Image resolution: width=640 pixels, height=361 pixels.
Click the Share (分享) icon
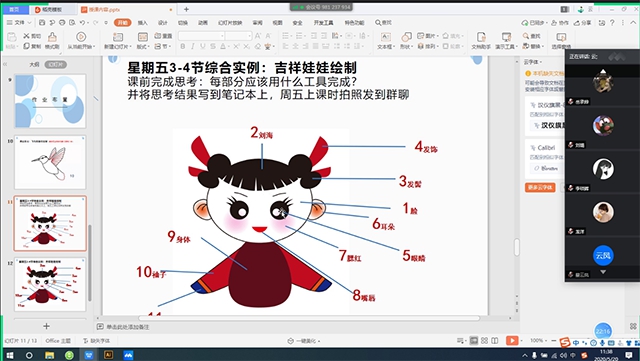pos(577,23)
